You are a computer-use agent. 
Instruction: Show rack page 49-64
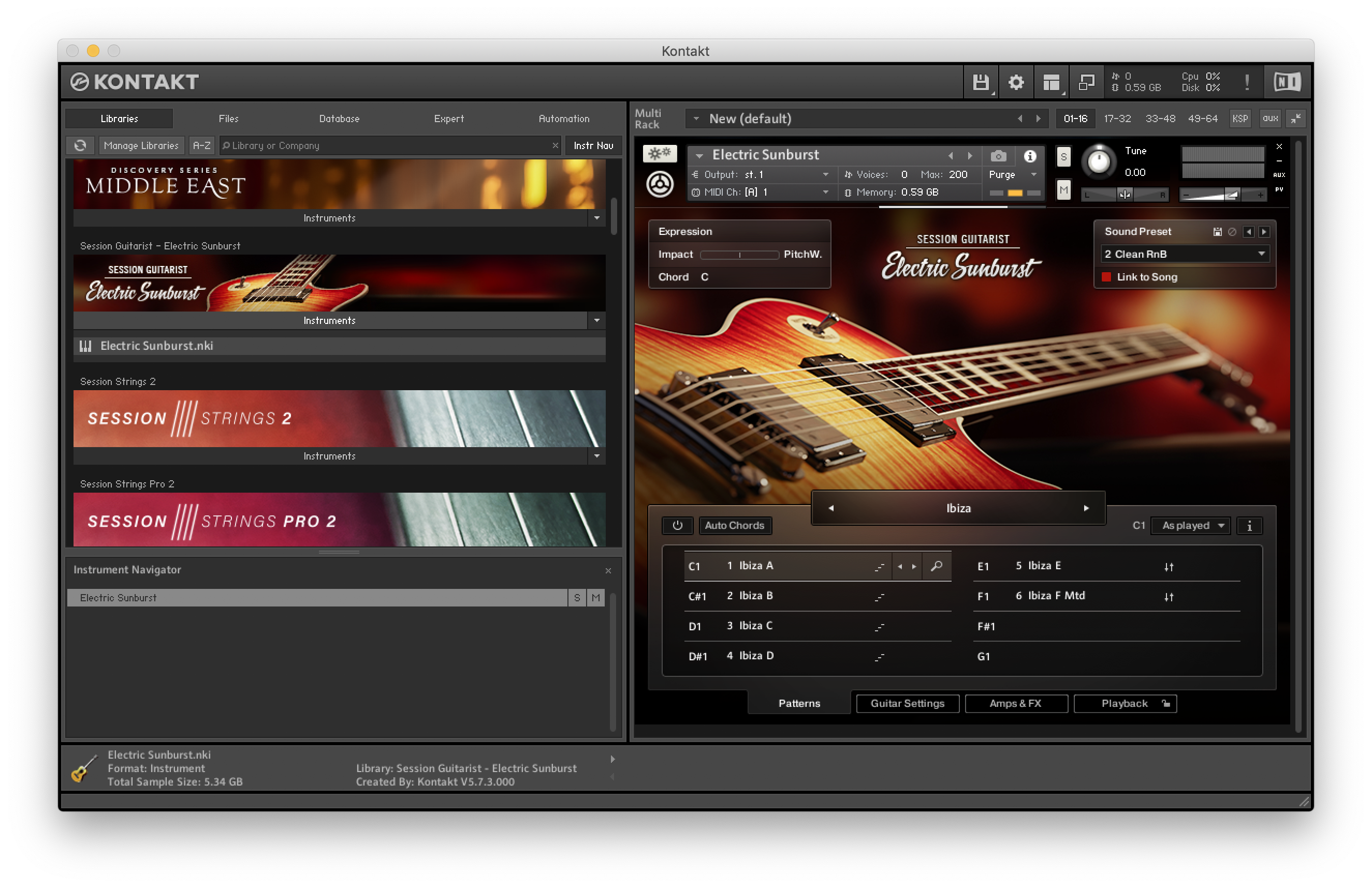coord(1203,119)
